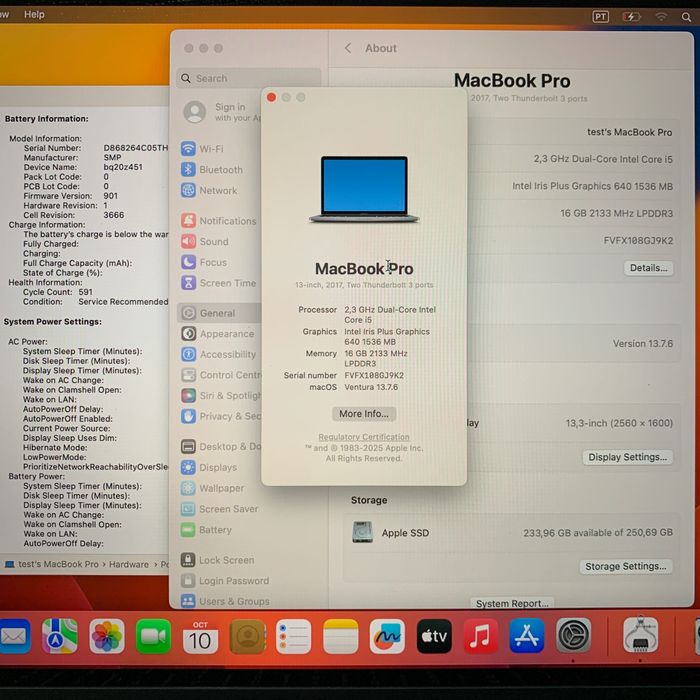Viewport: 700px width, 700px height.
Task: Click the System Report... button
Action: [x=512, y=603]
